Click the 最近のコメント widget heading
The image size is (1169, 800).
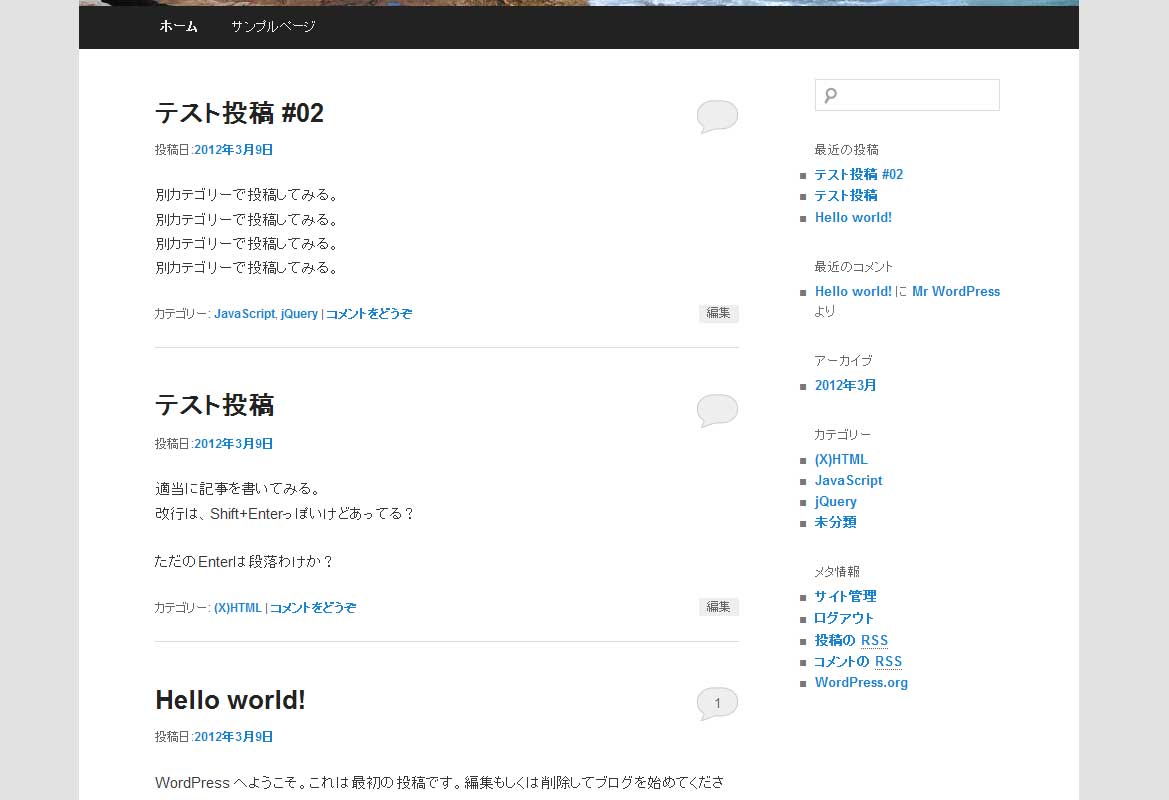click(854, 267)
